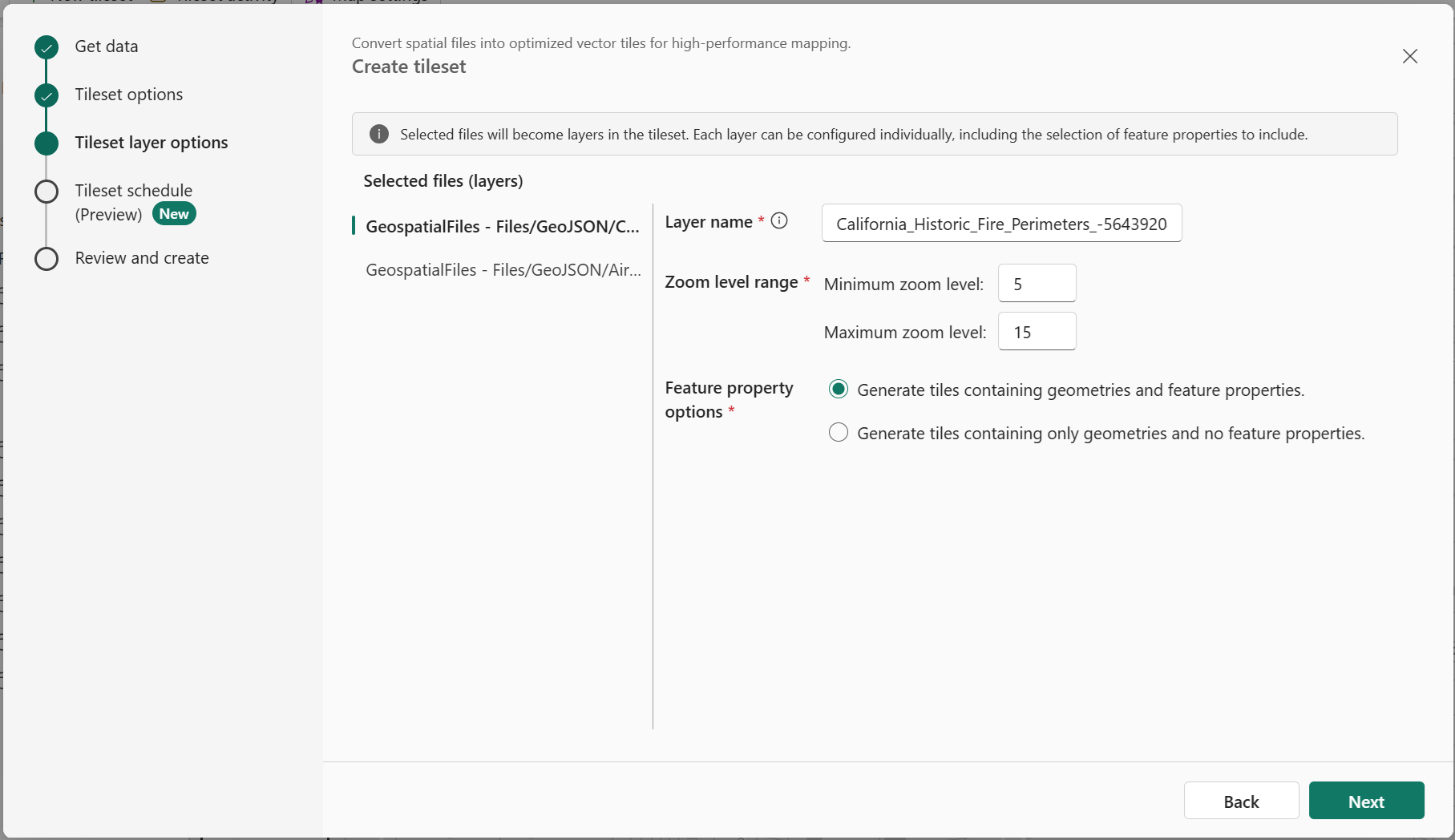The image size is (1455, 840).
Task: Select the GeospatialFiles - Files/GeoJSON/C... layer
Action: click(x=502, y=227)
